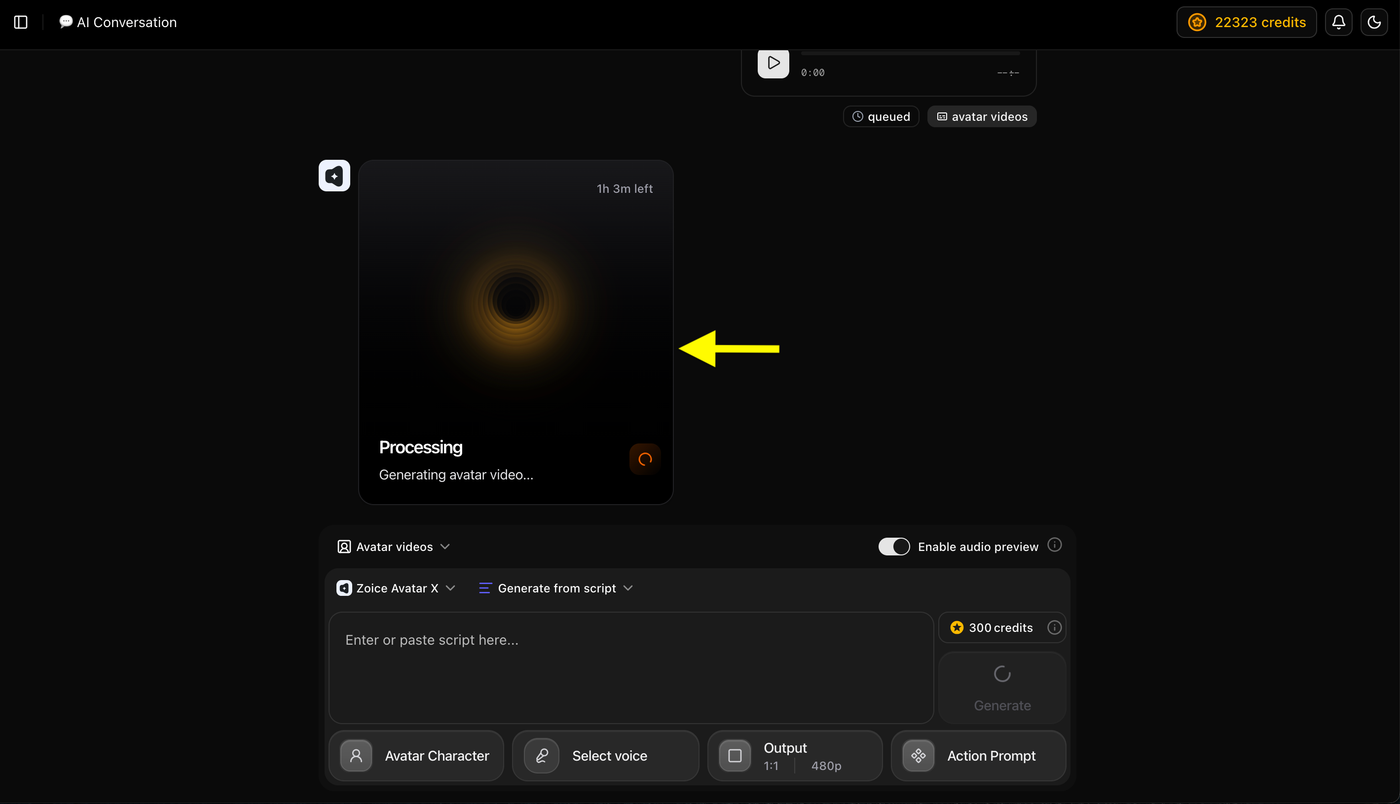Screen dimensions: 1400x804
Task: Click the orange spinner icon on processing card
Action: pos(645,459)
